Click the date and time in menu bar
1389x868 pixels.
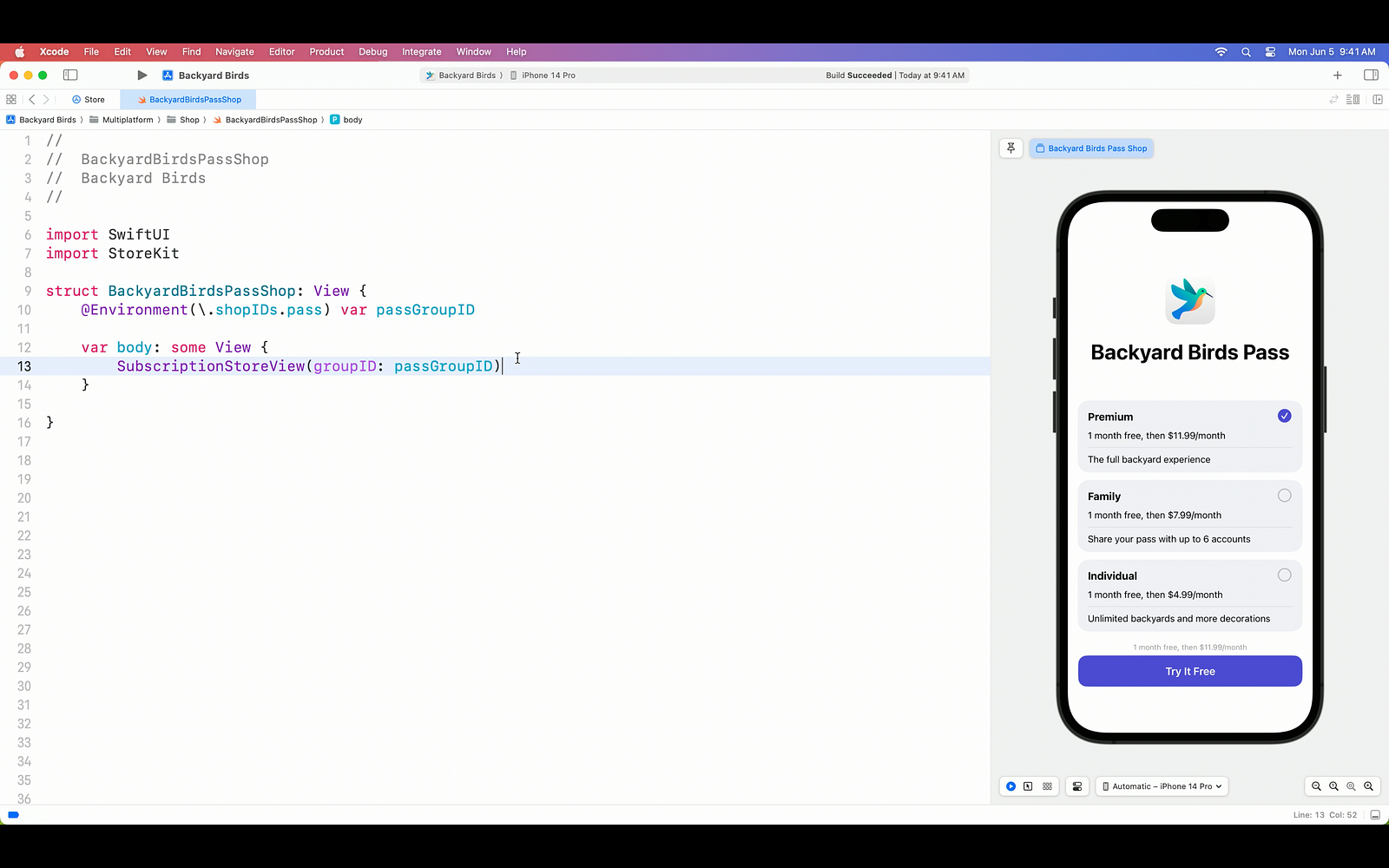(x=1332, y=52)
